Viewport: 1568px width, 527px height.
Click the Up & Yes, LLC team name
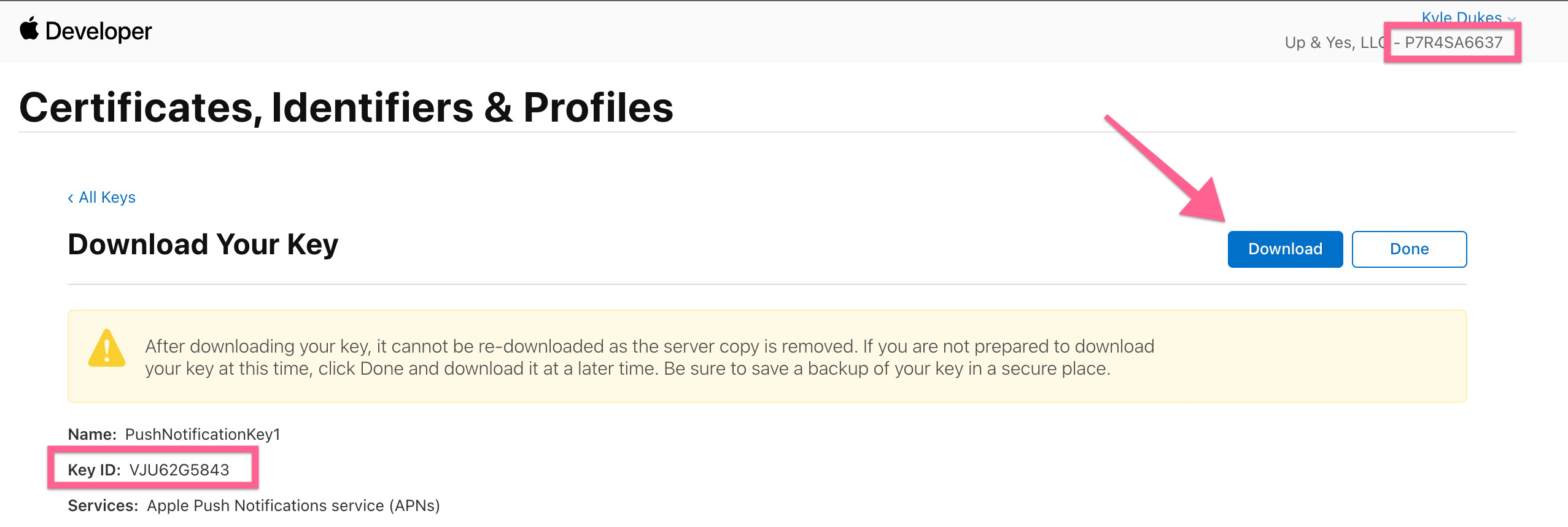[1334, 42]
